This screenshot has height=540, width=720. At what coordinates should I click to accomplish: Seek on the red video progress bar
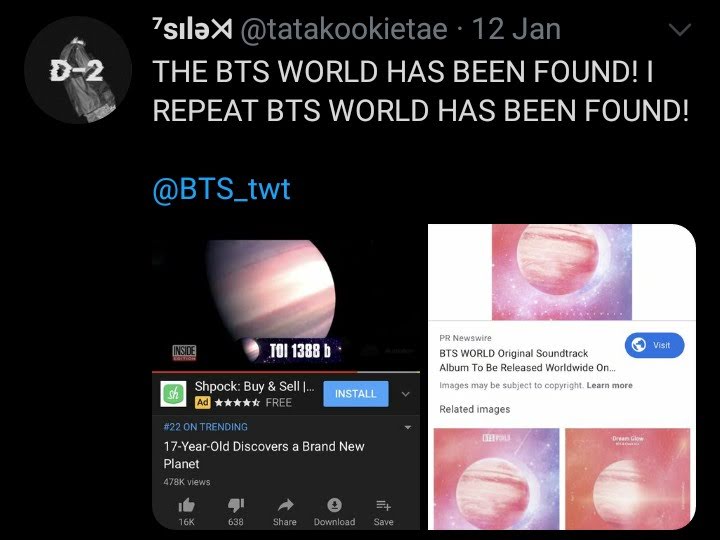[x=286, y=371]
